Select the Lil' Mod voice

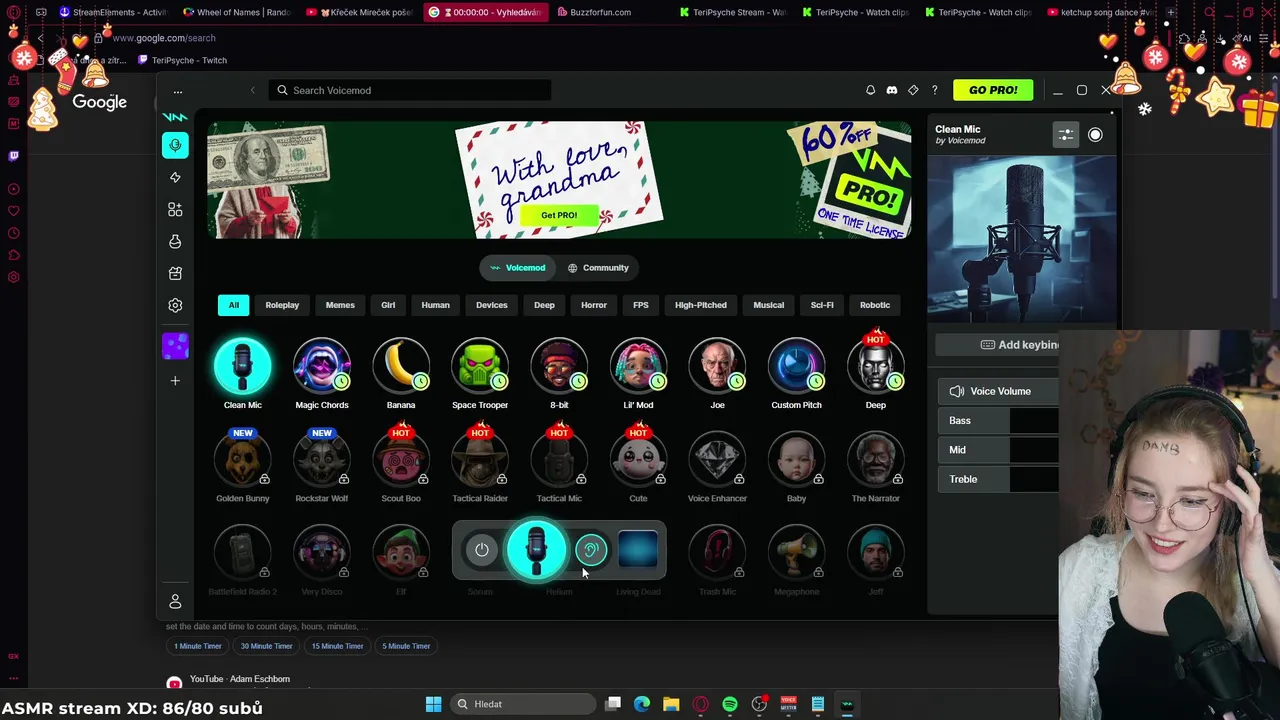[x=638, y=366]
